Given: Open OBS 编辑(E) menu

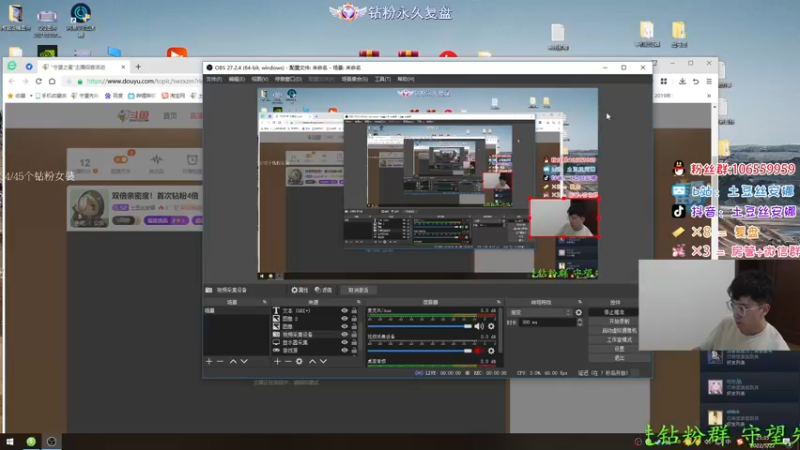Looking at the screenshot, I should coord(237,79).
